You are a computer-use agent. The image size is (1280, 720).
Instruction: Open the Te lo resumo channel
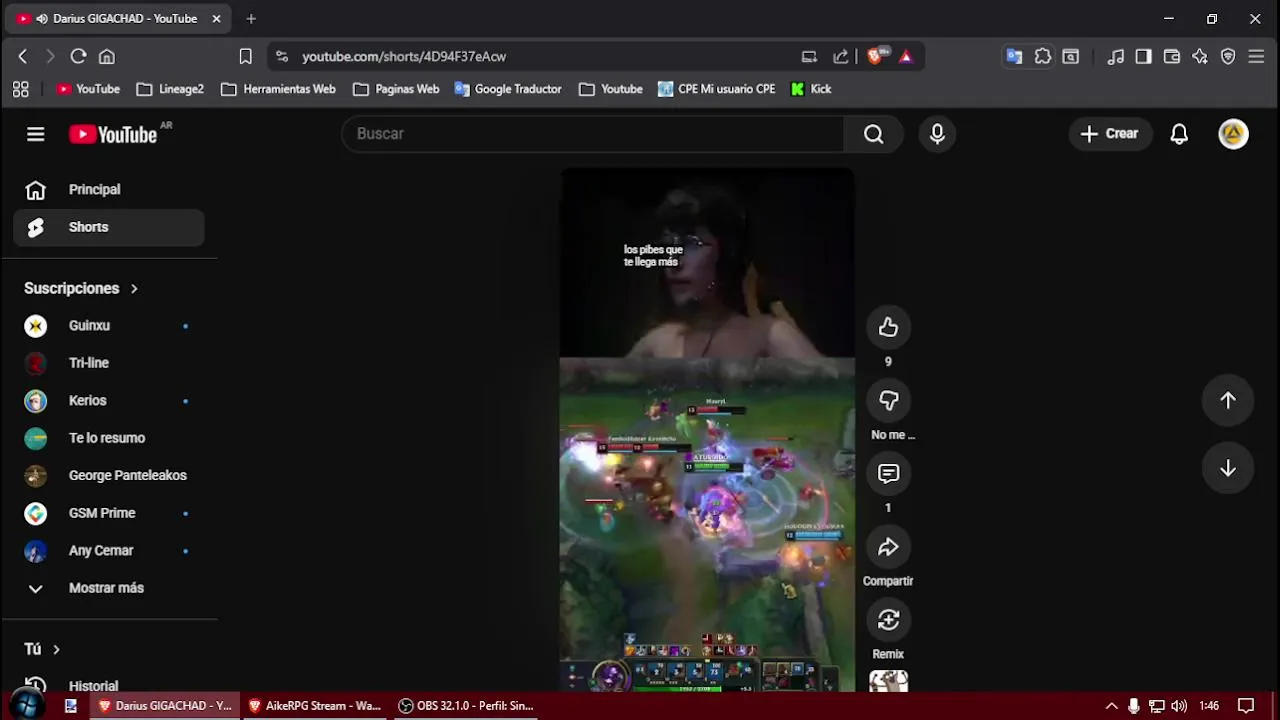109,438
